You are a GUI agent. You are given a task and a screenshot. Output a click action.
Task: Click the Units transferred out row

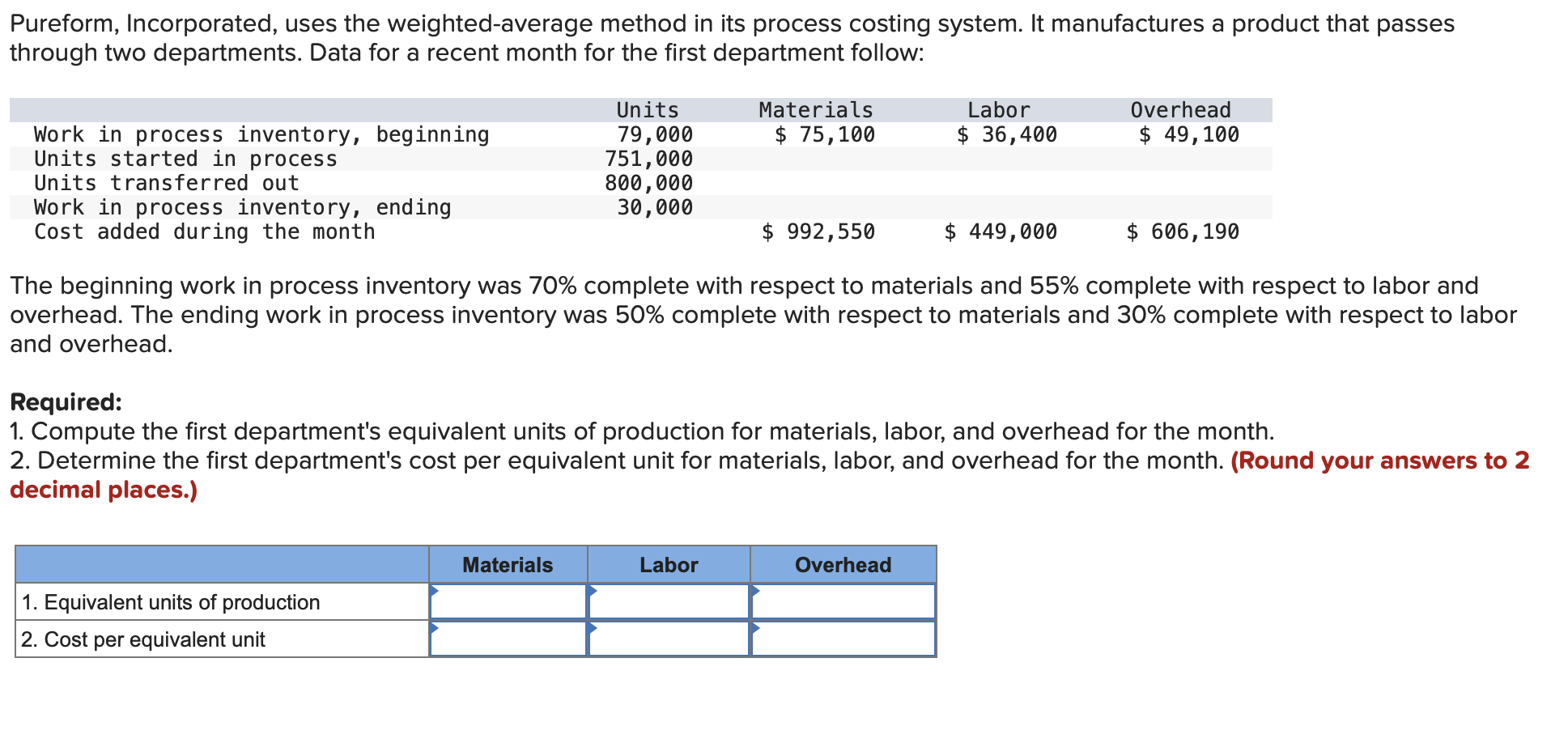(x=166, y=183)
